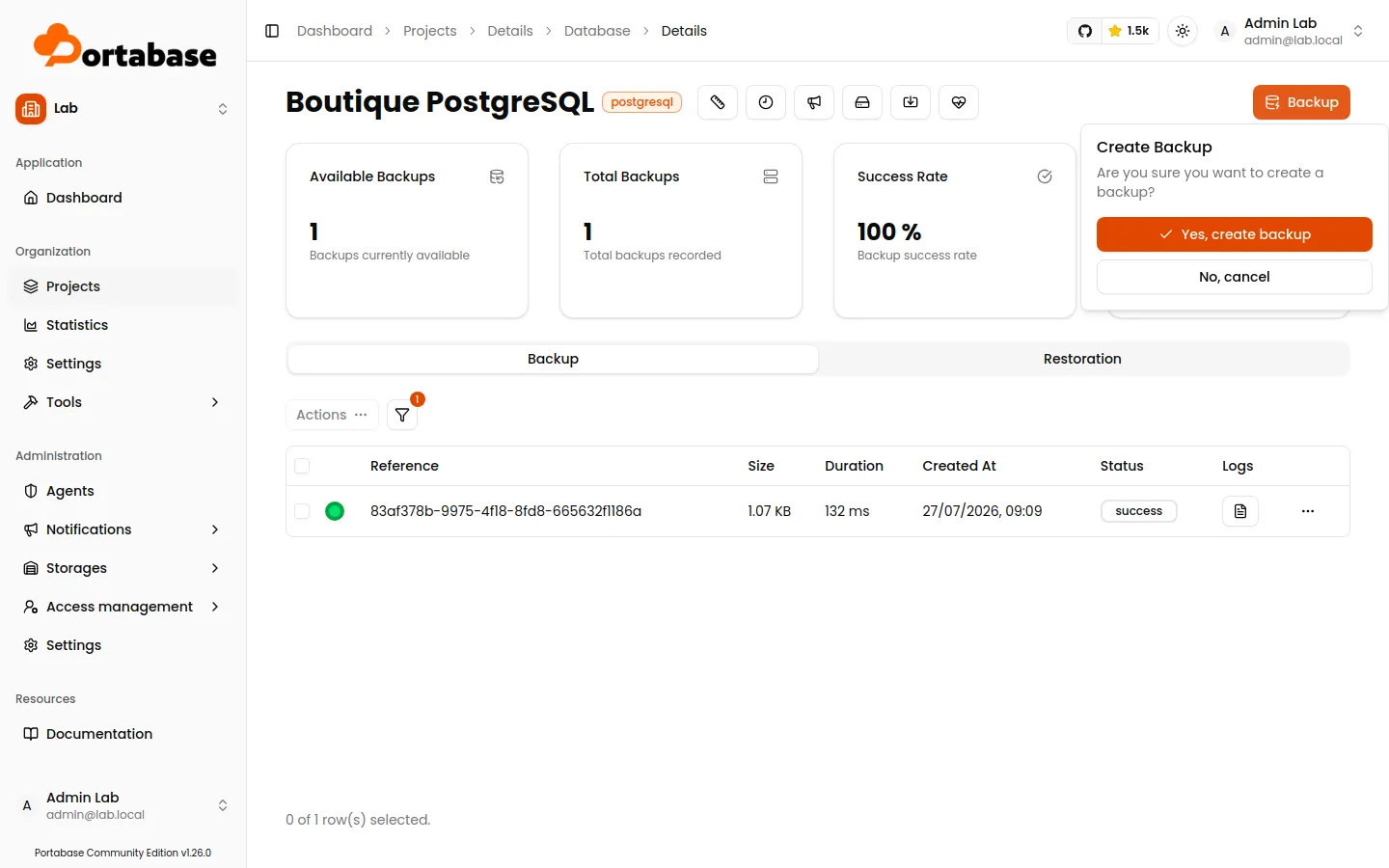Expand the Notifications sidebar section

(123, 529)
